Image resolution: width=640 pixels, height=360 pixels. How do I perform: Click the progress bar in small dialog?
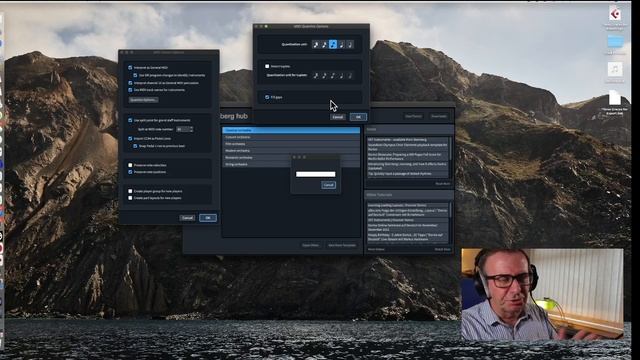(316, 174)
